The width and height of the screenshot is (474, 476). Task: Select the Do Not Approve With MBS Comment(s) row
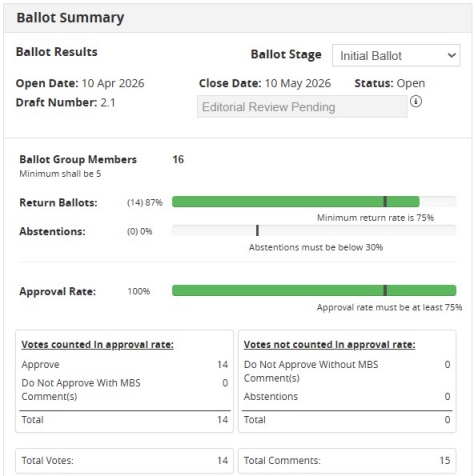(125, 389)
